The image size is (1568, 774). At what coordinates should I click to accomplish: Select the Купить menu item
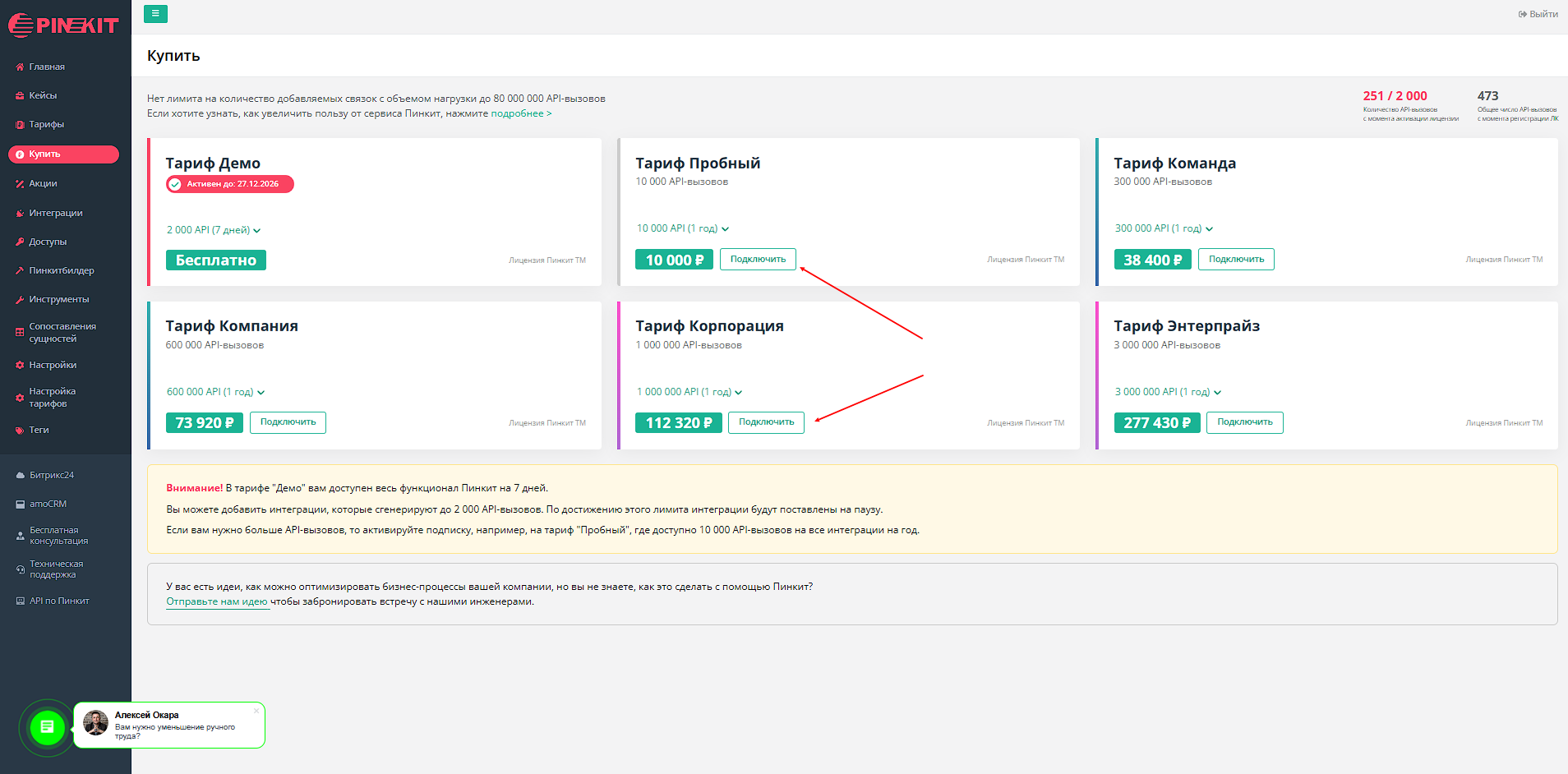point(63,154)
